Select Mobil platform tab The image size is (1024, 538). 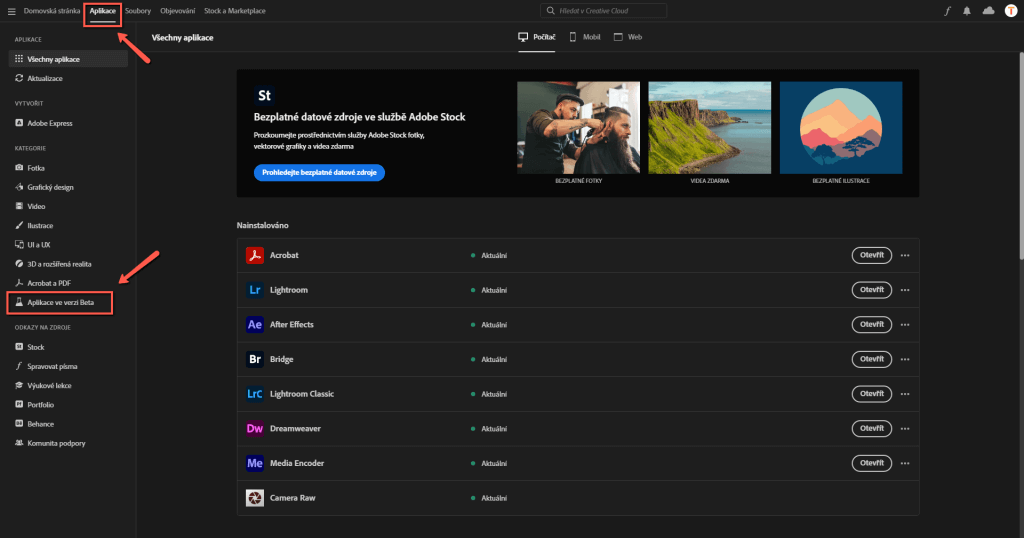coord(584,37)
